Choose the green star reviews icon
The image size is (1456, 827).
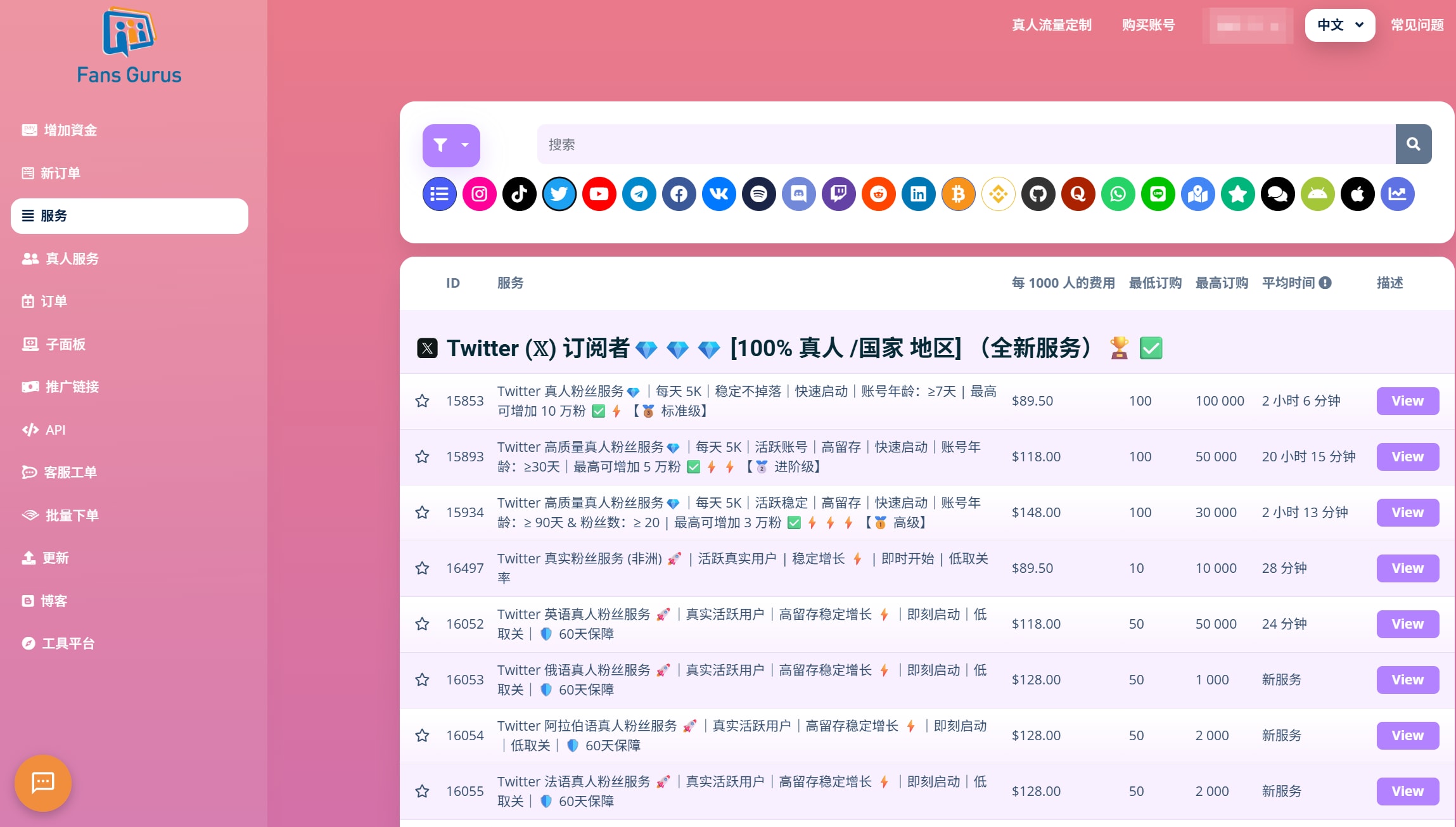tap(1237, 194)
